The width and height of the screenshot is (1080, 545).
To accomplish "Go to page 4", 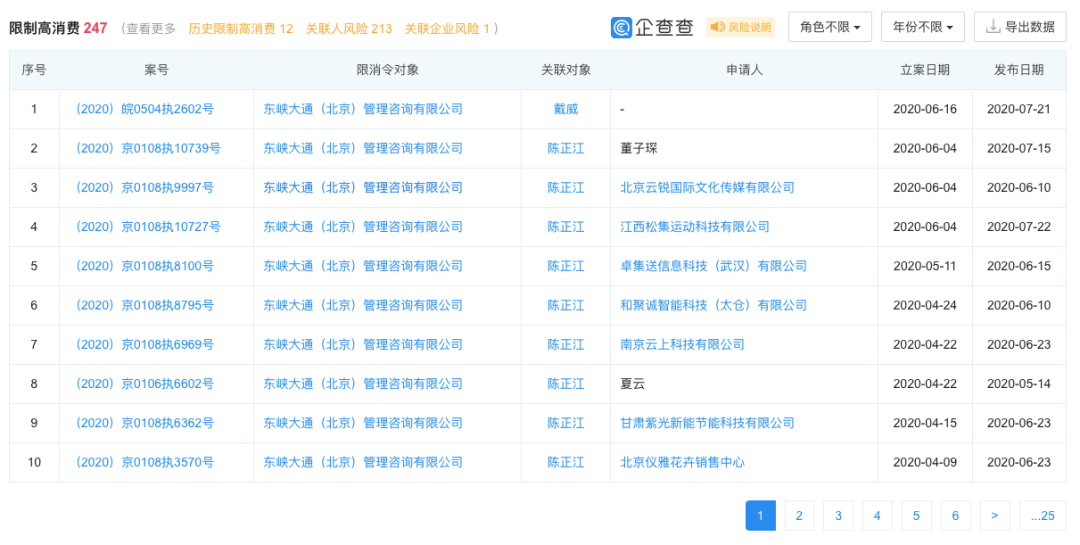I will point(877,515).
